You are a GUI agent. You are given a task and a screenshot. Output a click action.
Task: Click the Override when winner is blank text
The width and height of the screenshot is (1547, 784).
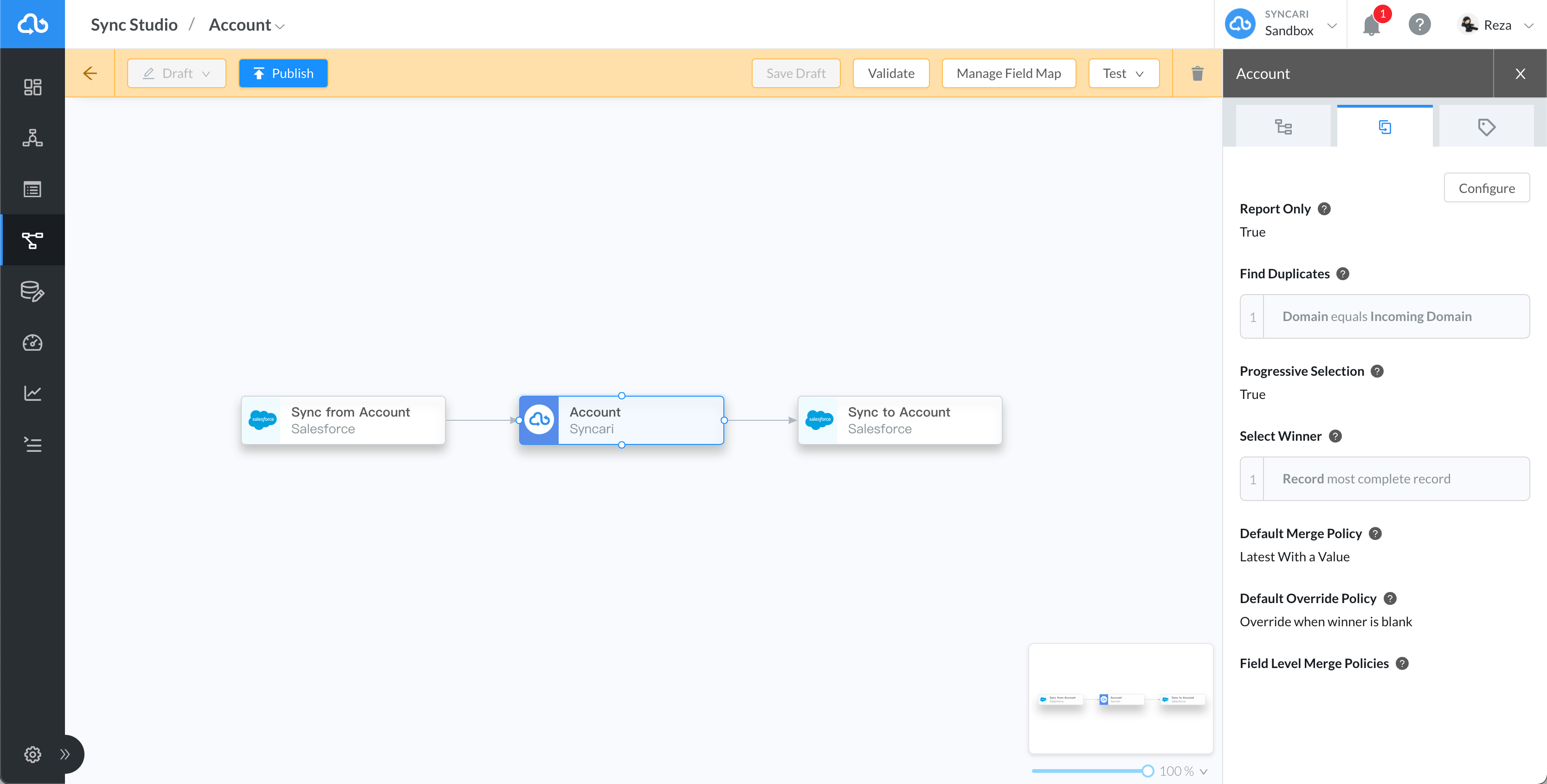click(x=1325, y=622)
